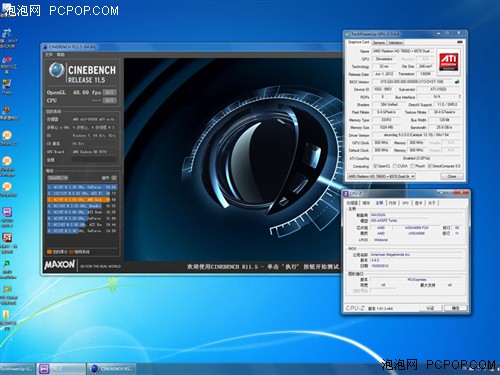The width and height of the screenshot is (500, 375).
Task: Click the Bus Interface question mark icon
Action: coord(459,97)
